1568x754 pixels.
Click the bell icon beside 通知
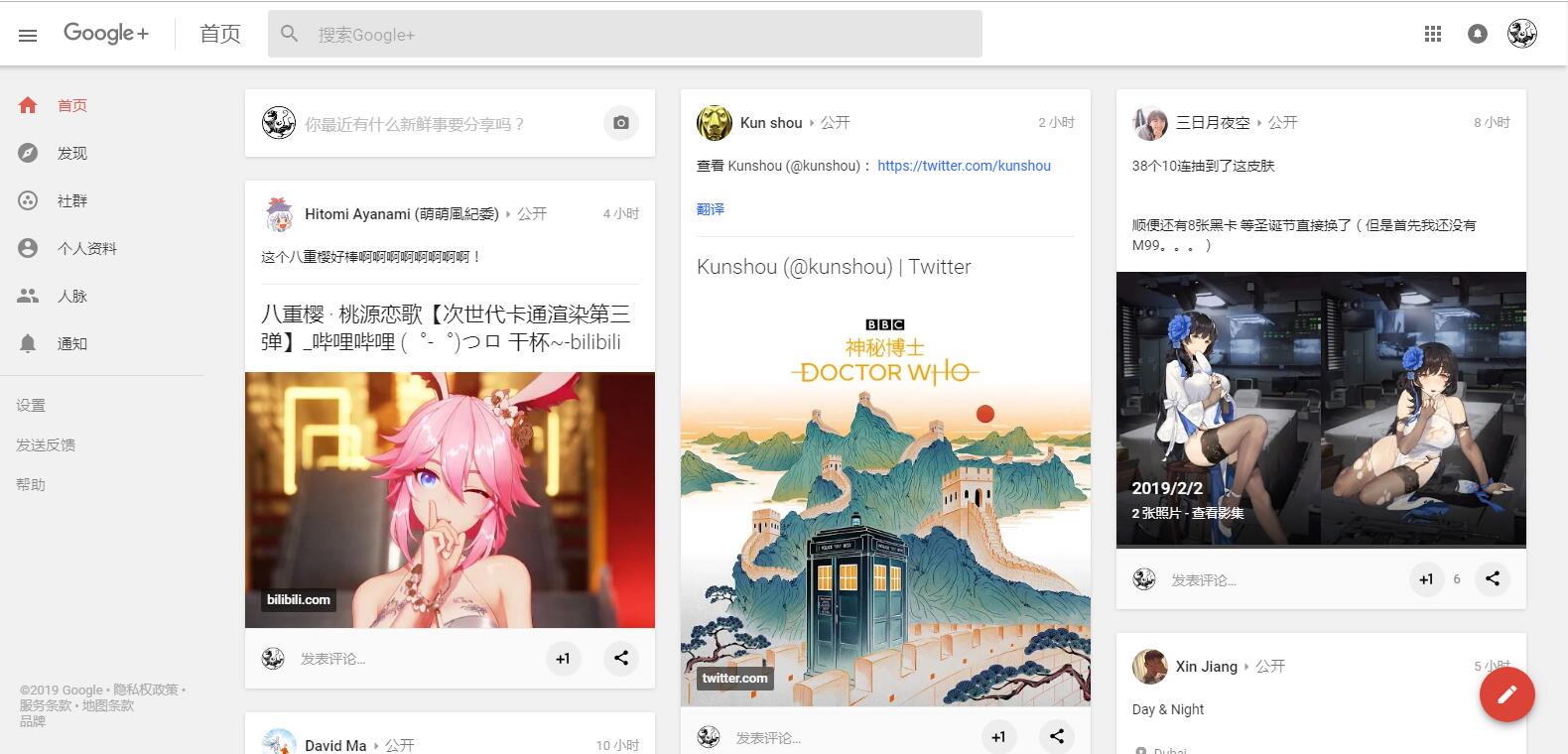[28, 343]
